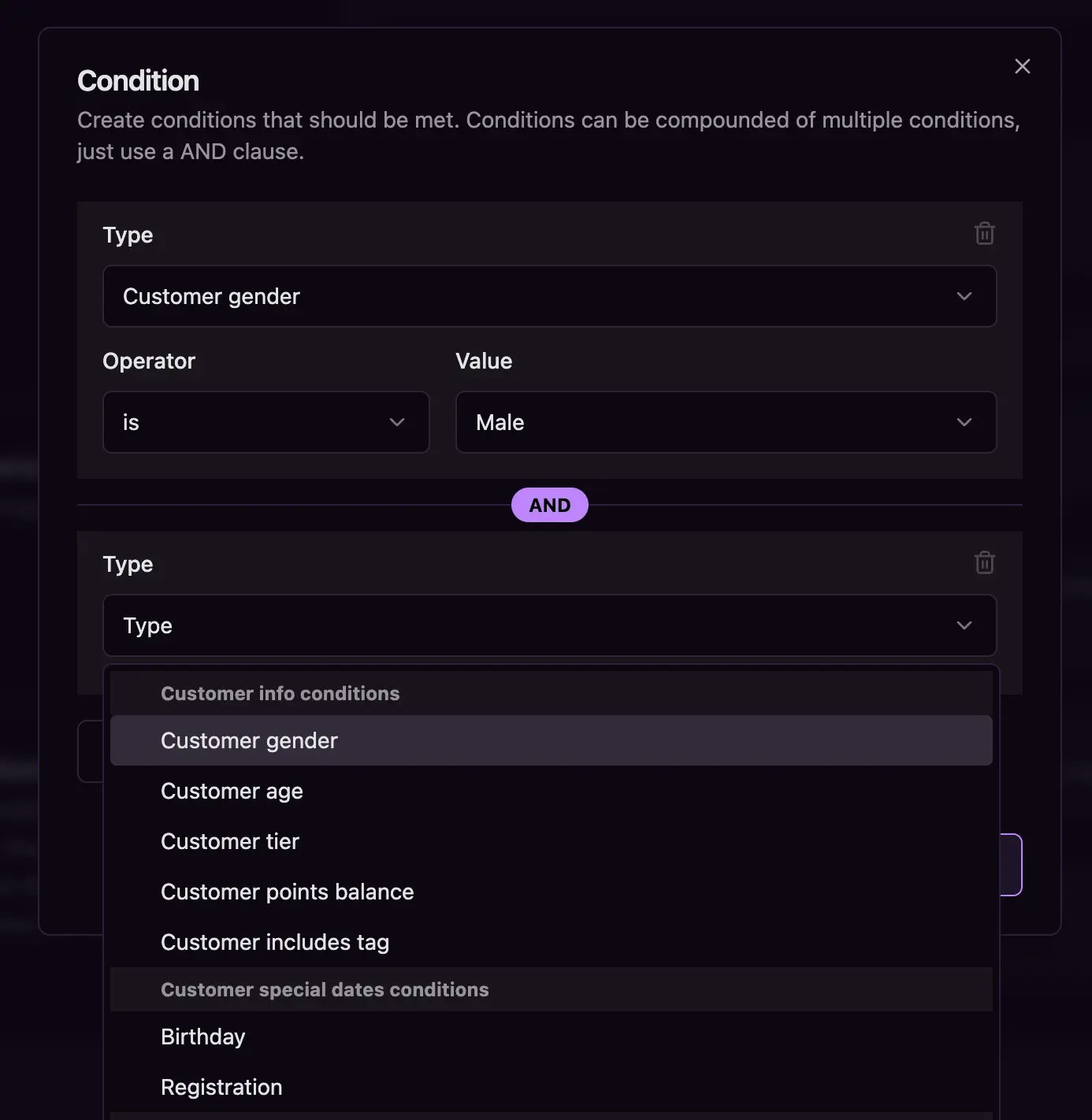Select Customer points balance option
Image resolution: width=1092 pixels, height=1120 pixels.
click(x=287, y=892)
